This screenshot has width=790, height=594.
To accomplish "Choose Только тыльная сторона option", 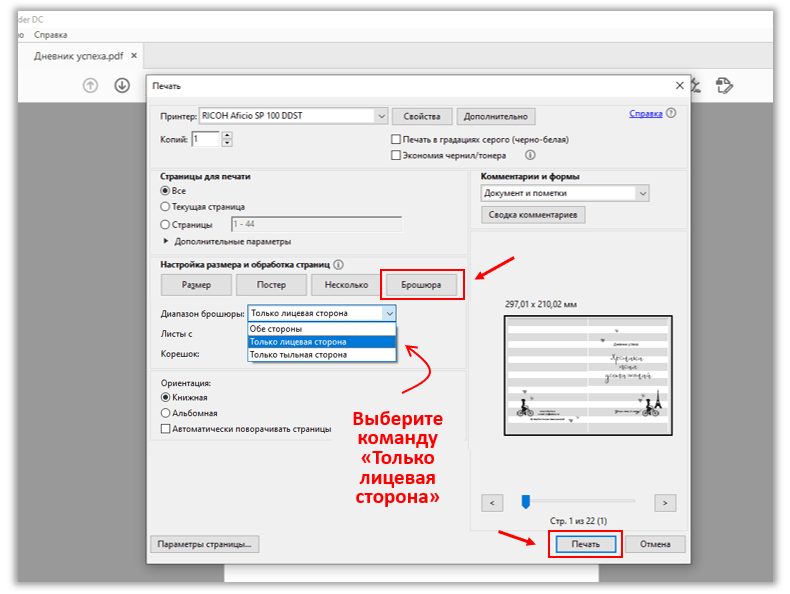I will pos(322,355).
